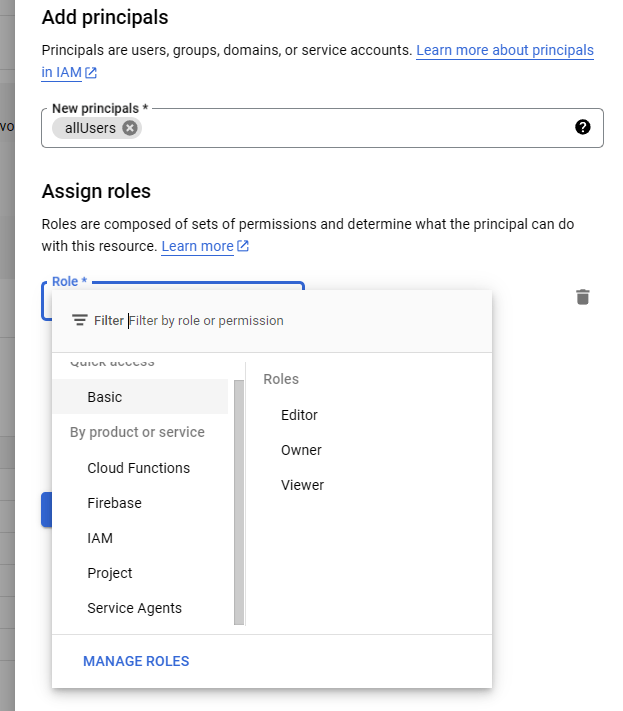Select the Service Agents category

(134, 608)
